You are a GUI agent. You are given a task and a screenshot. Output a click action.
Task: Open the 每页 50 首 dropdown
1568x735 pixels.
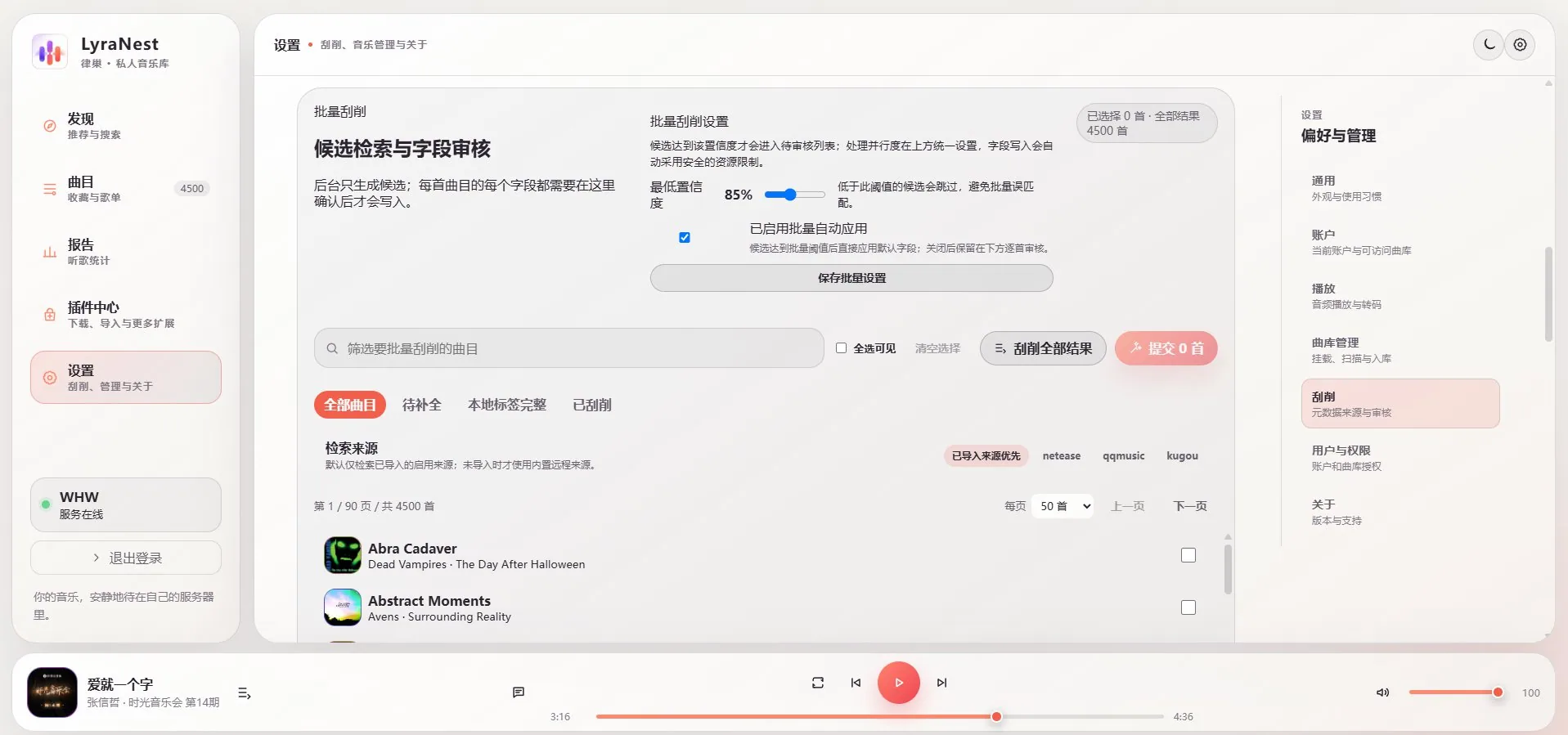1063,506
